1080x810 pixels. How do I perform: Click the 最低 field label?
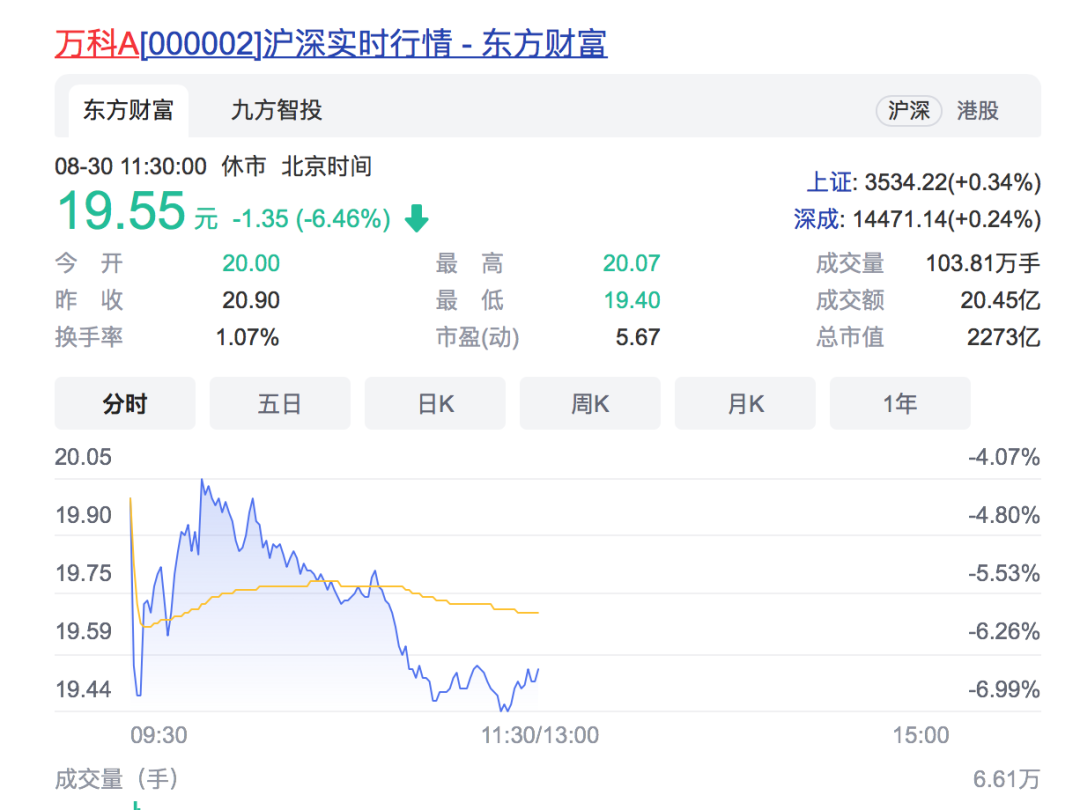pos(470,300)
